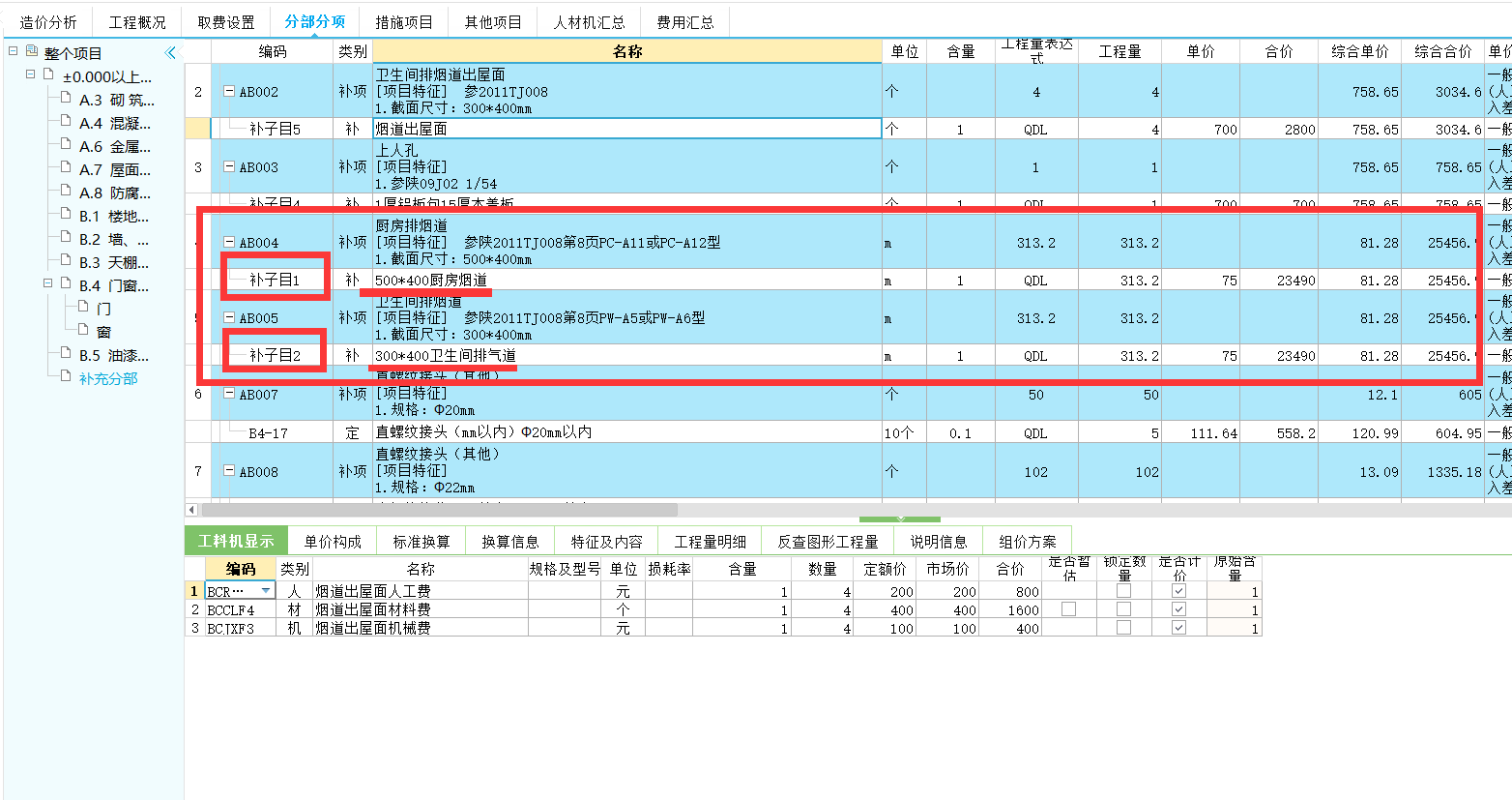1512x800 pixels.
Task: Collapse the AB005 item row
Action: (229, 317)
